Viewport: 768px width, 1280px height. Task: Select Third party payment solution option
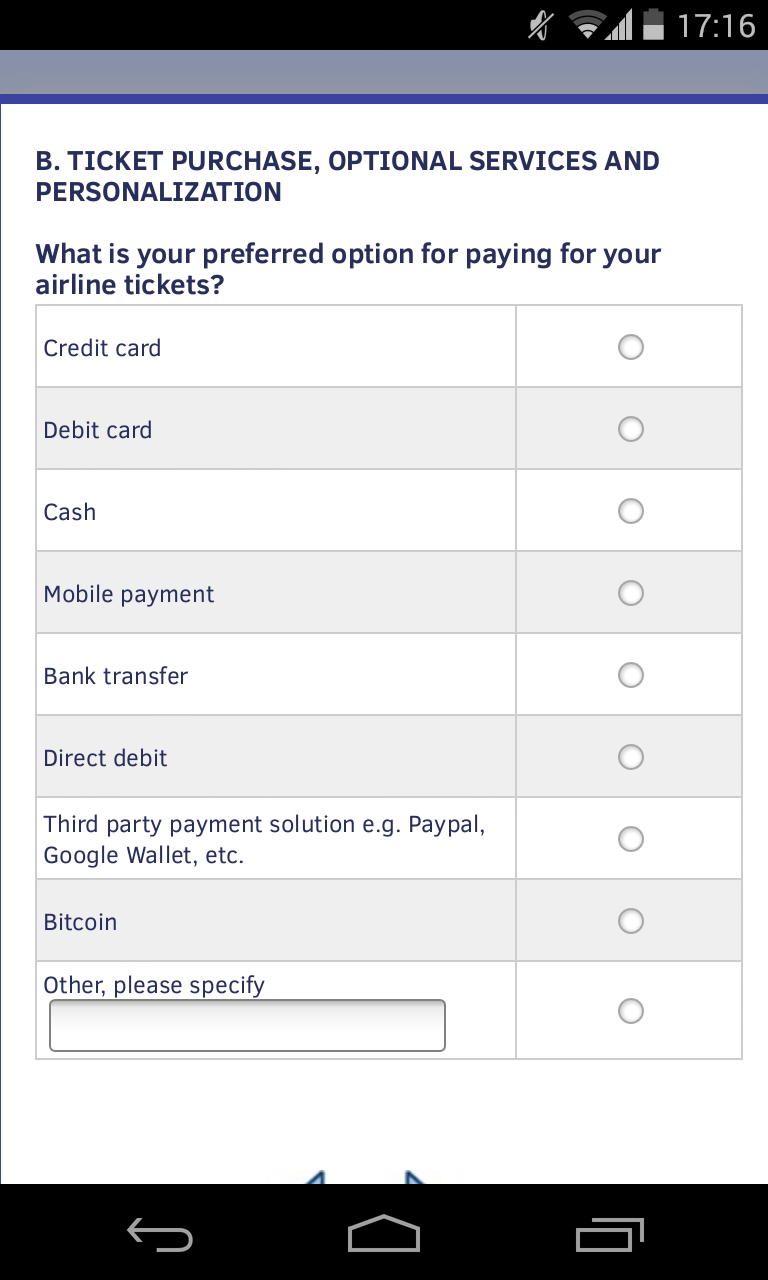coord(631,838)
